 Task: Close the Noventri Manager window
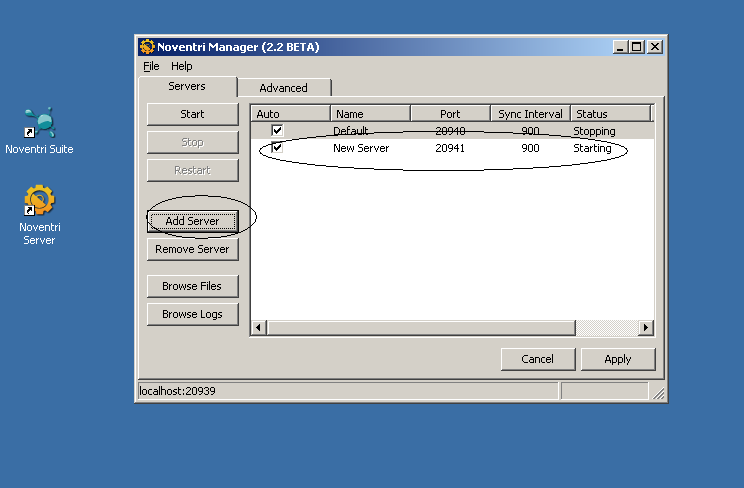(x=655, y=47)
